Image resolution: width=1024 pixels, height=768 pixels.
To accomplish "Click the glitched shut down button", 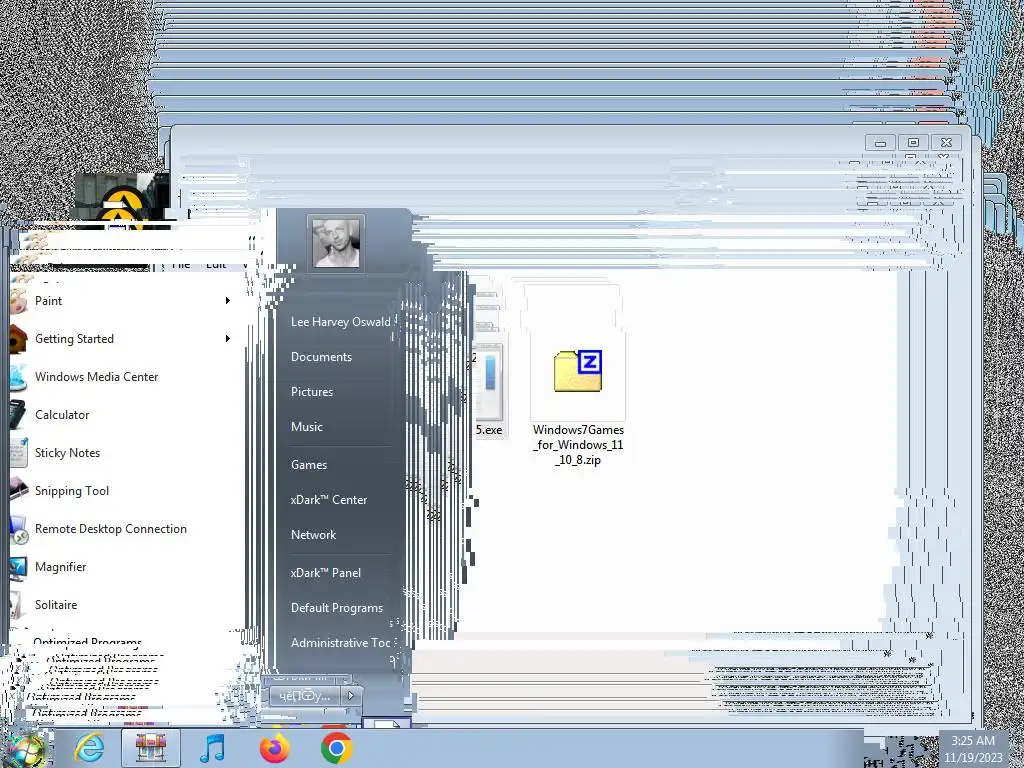I will pos(305,696).
